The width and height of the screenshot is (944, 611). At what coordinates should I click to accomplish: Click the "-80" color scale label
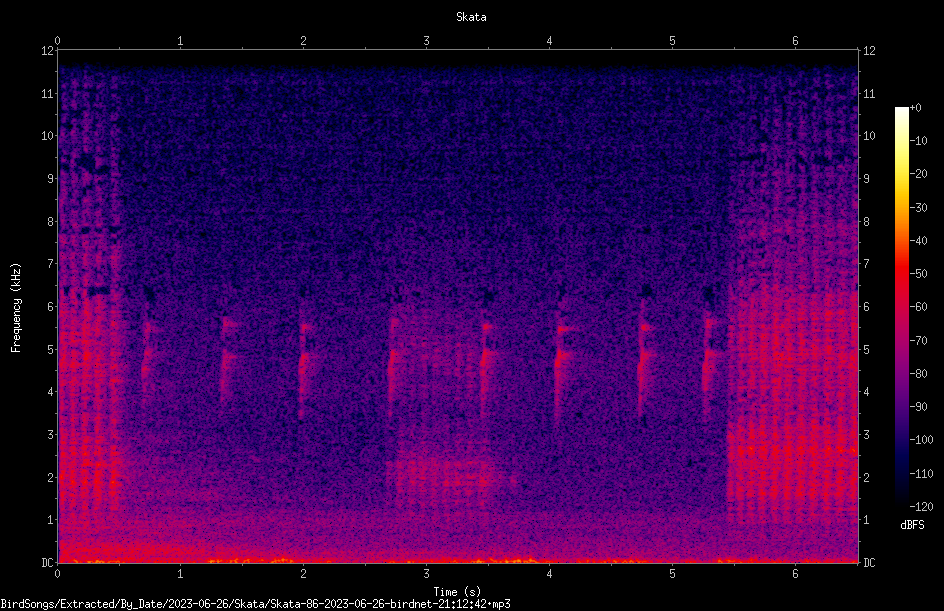pos(918,374)
